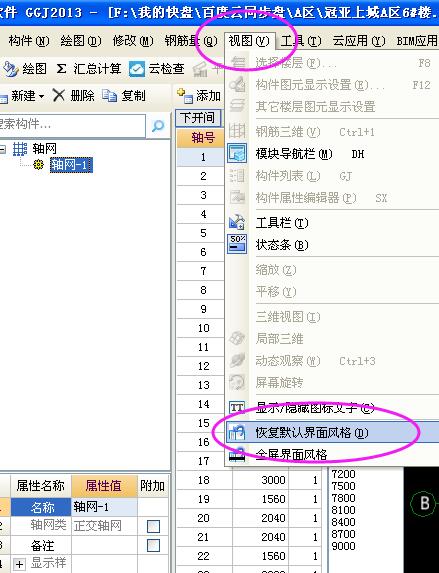Click the B axis label circle
Screen dimensions: 439x573
[424, 503]
